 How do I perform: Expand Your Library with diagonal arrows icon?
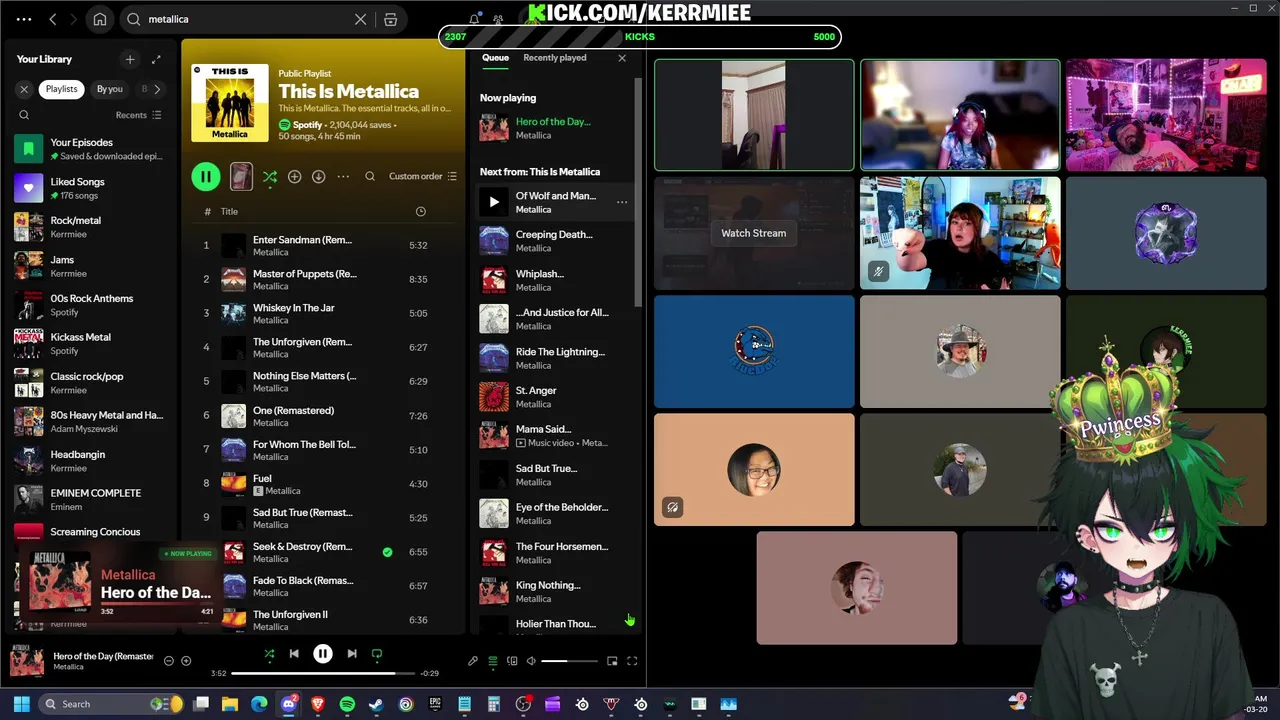click(156, 59)
